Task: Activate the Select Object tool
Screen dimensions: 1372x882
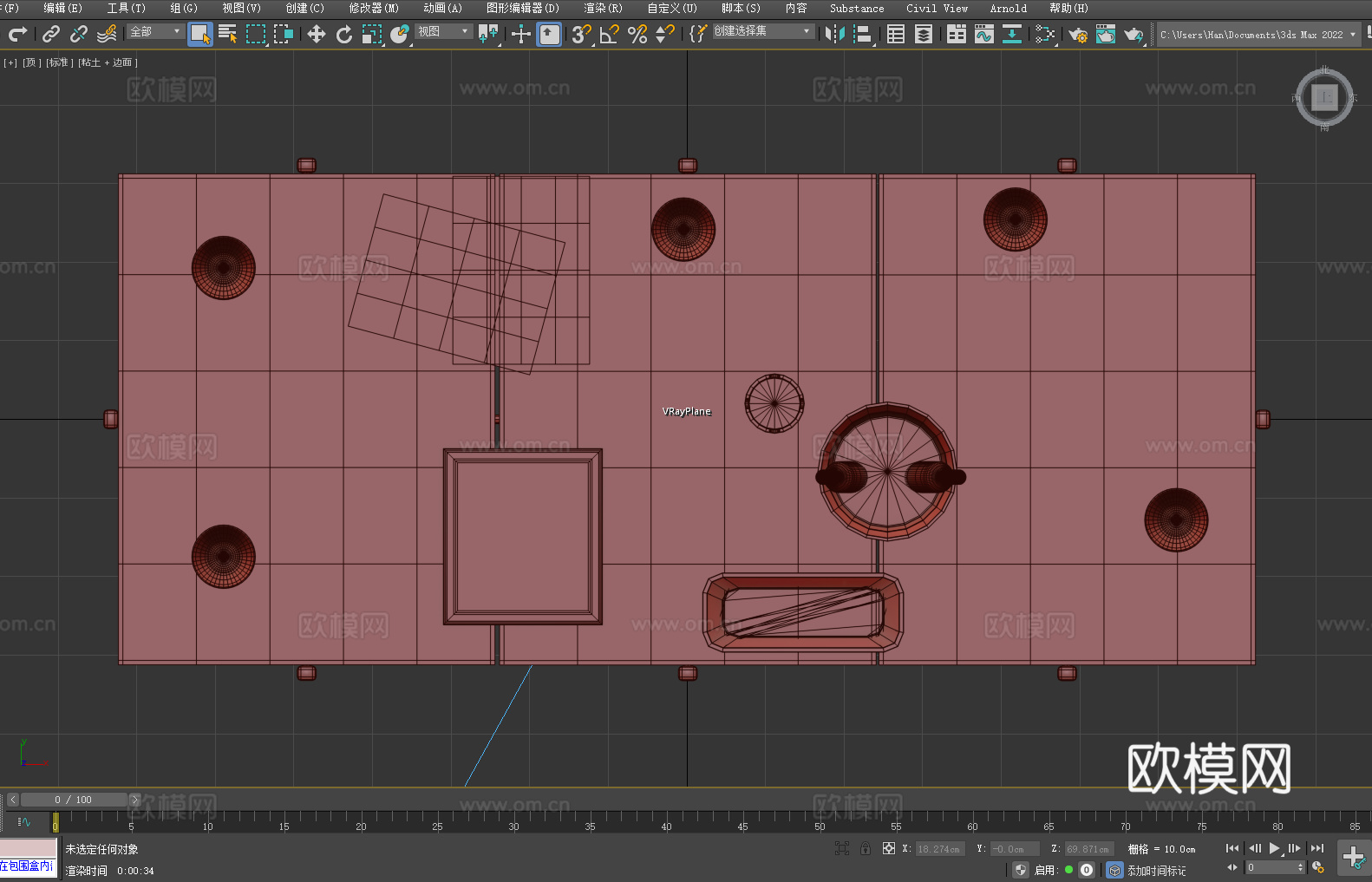Action: coord(200,34)
